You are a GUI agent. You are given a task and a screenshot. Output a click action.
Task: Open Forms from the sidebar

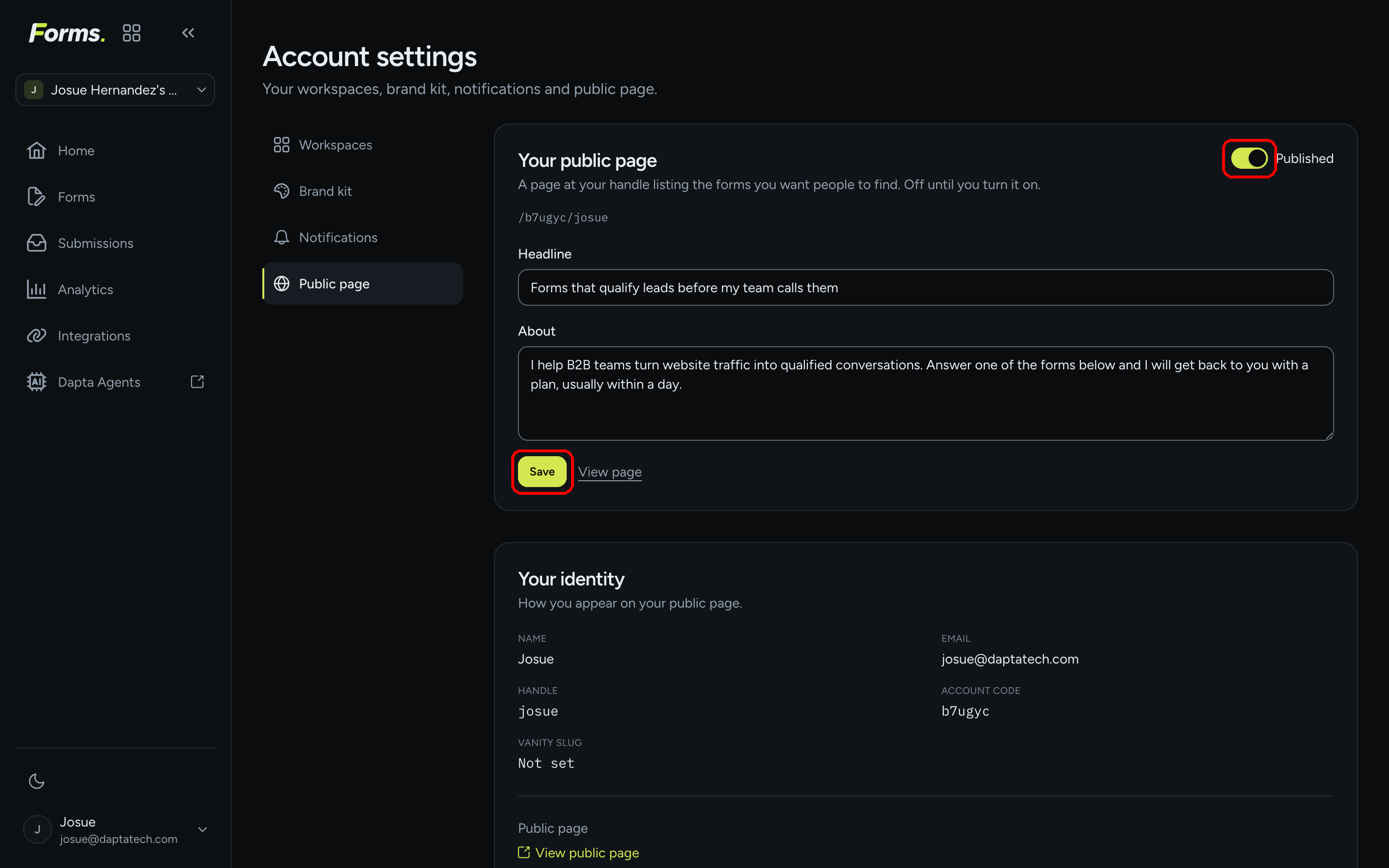115,197
